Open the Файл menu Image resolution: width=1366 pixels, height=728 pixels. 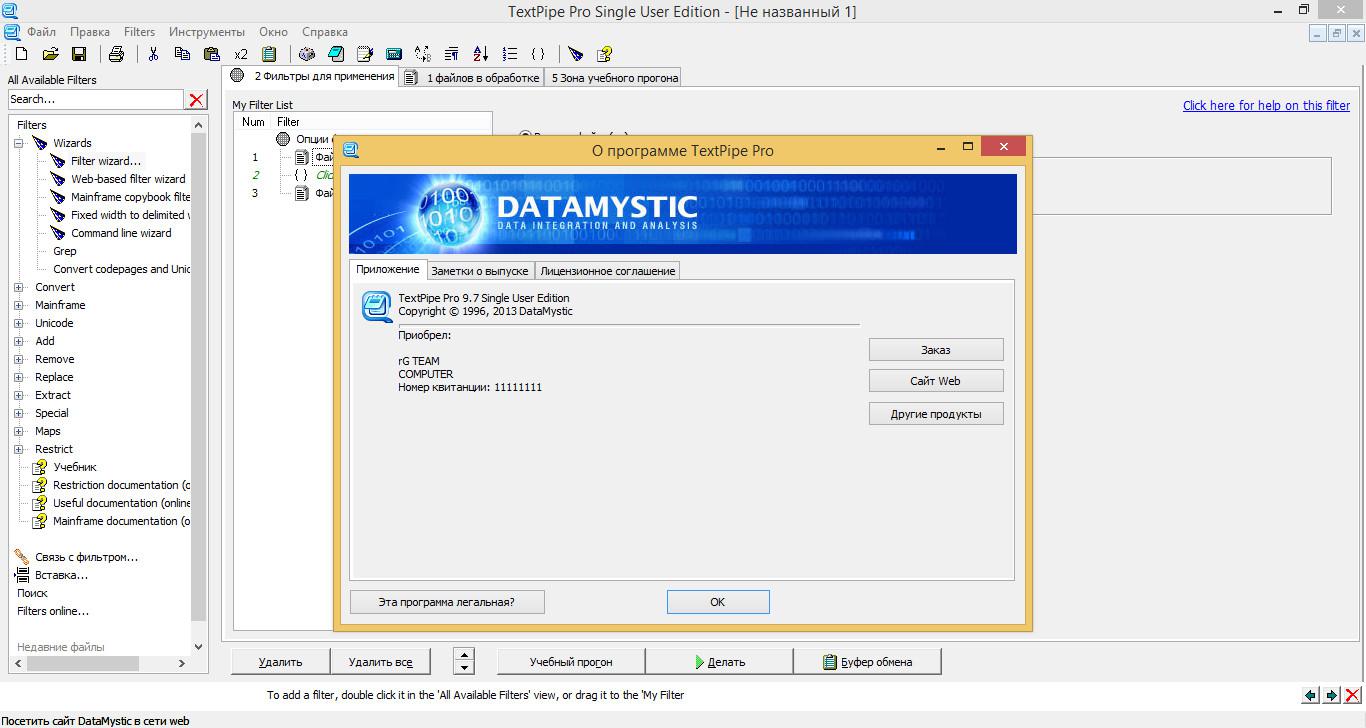(41, 32)
